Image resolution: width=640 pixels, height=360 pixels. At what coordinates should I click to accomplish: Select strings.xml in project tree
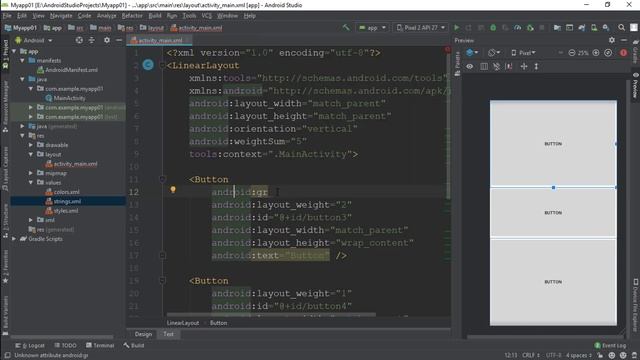click(68, 201)
